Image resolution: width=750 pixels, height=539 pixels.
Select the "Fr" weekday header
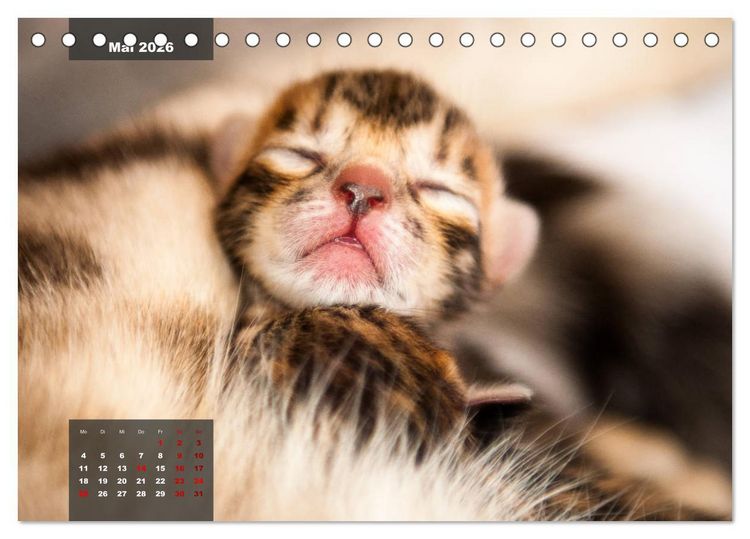click(160, 432)
